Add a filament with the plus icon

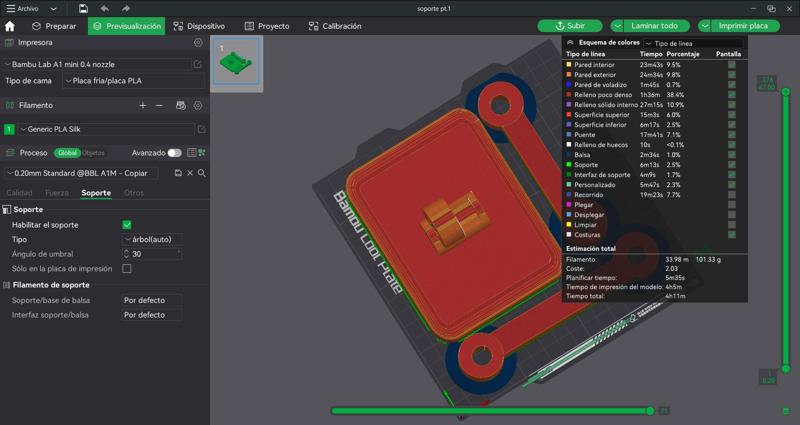point(143,105)
